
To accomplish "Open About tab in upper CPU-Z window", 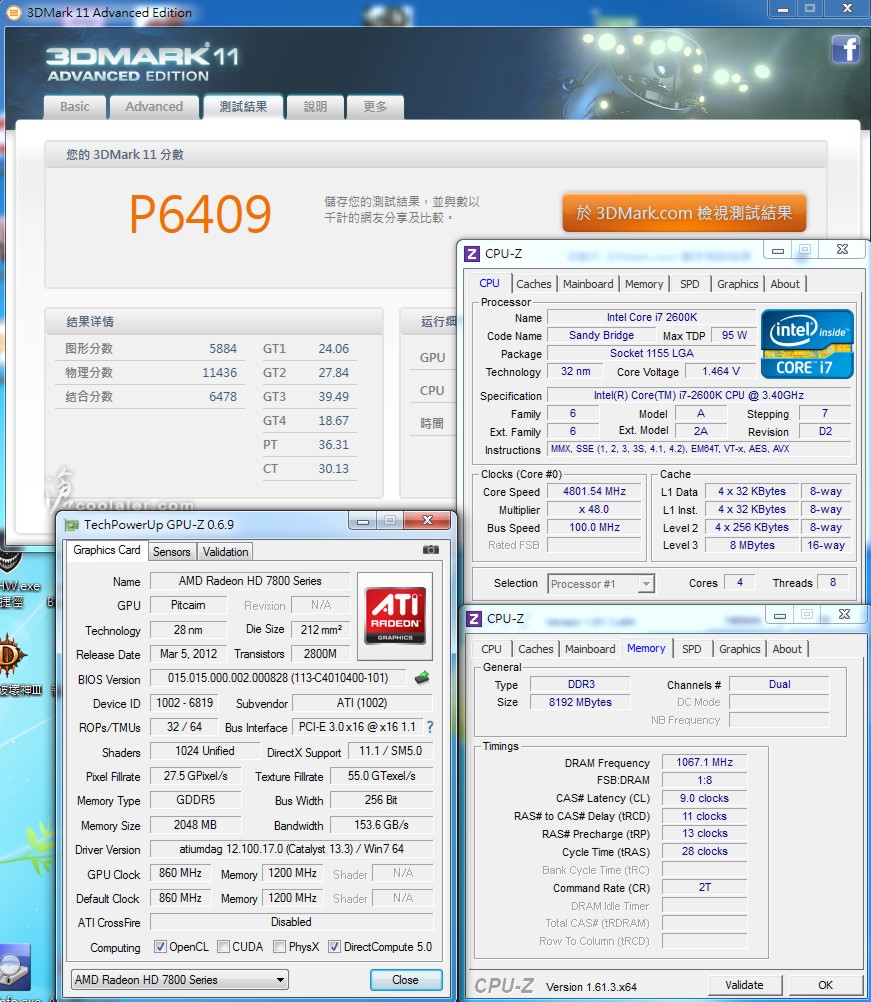I will (785, 284).
